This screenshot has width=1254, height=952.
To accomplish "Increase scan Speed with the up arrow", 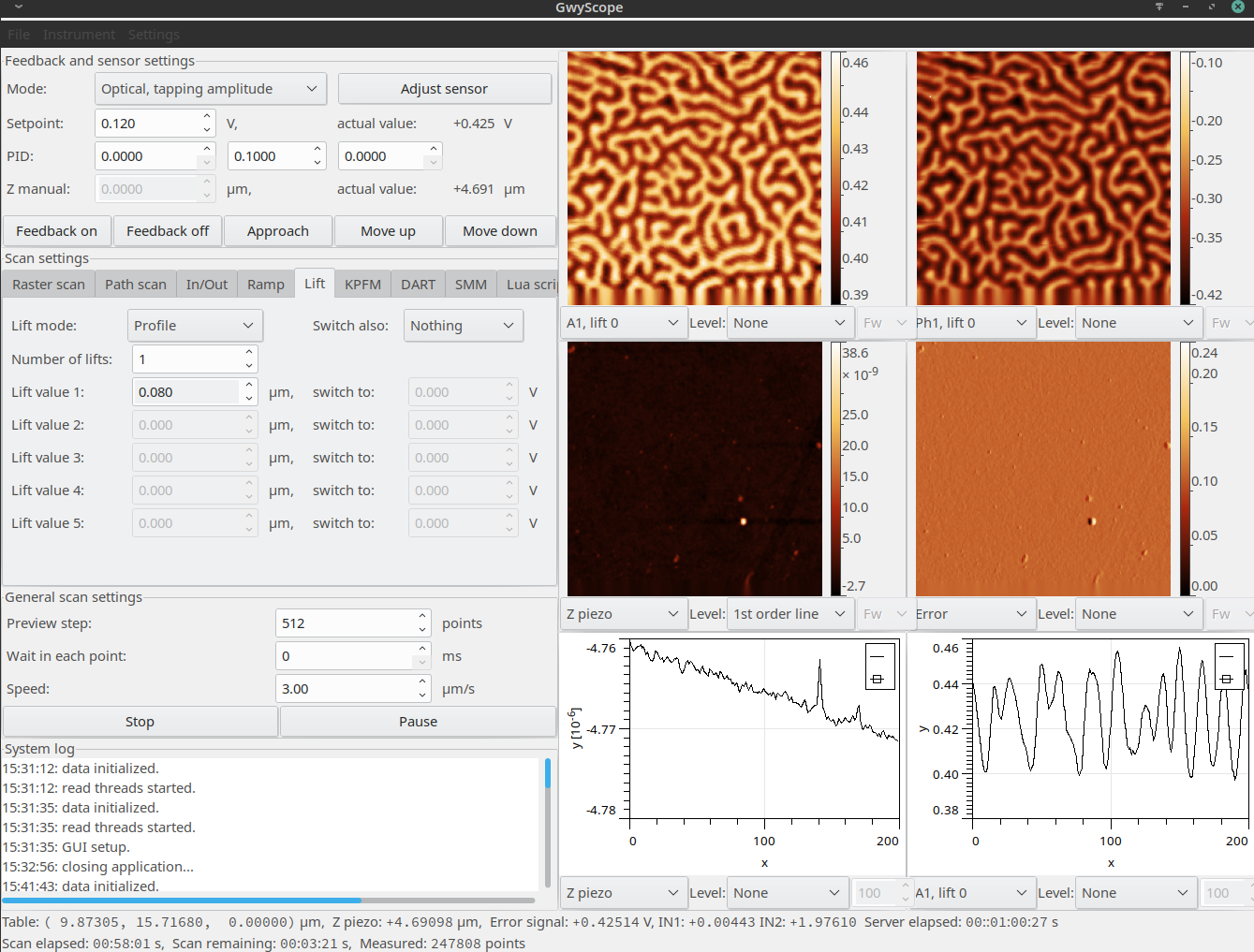I will (x=422, y=683).
